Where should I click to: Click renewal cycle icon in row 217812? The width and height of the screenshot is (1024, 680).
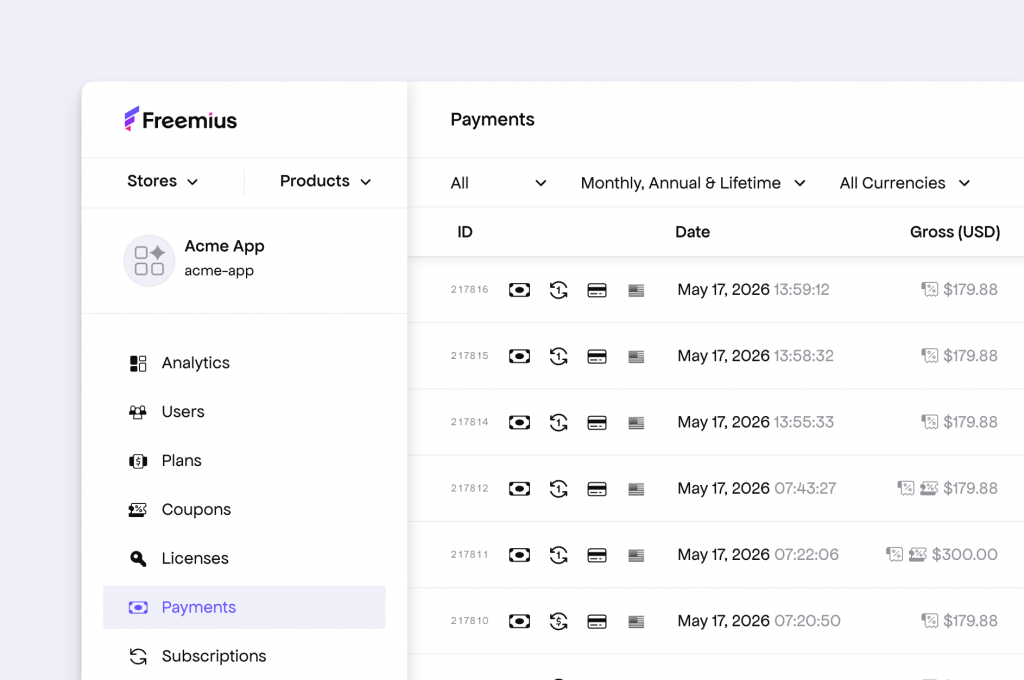tap(558, 489)
